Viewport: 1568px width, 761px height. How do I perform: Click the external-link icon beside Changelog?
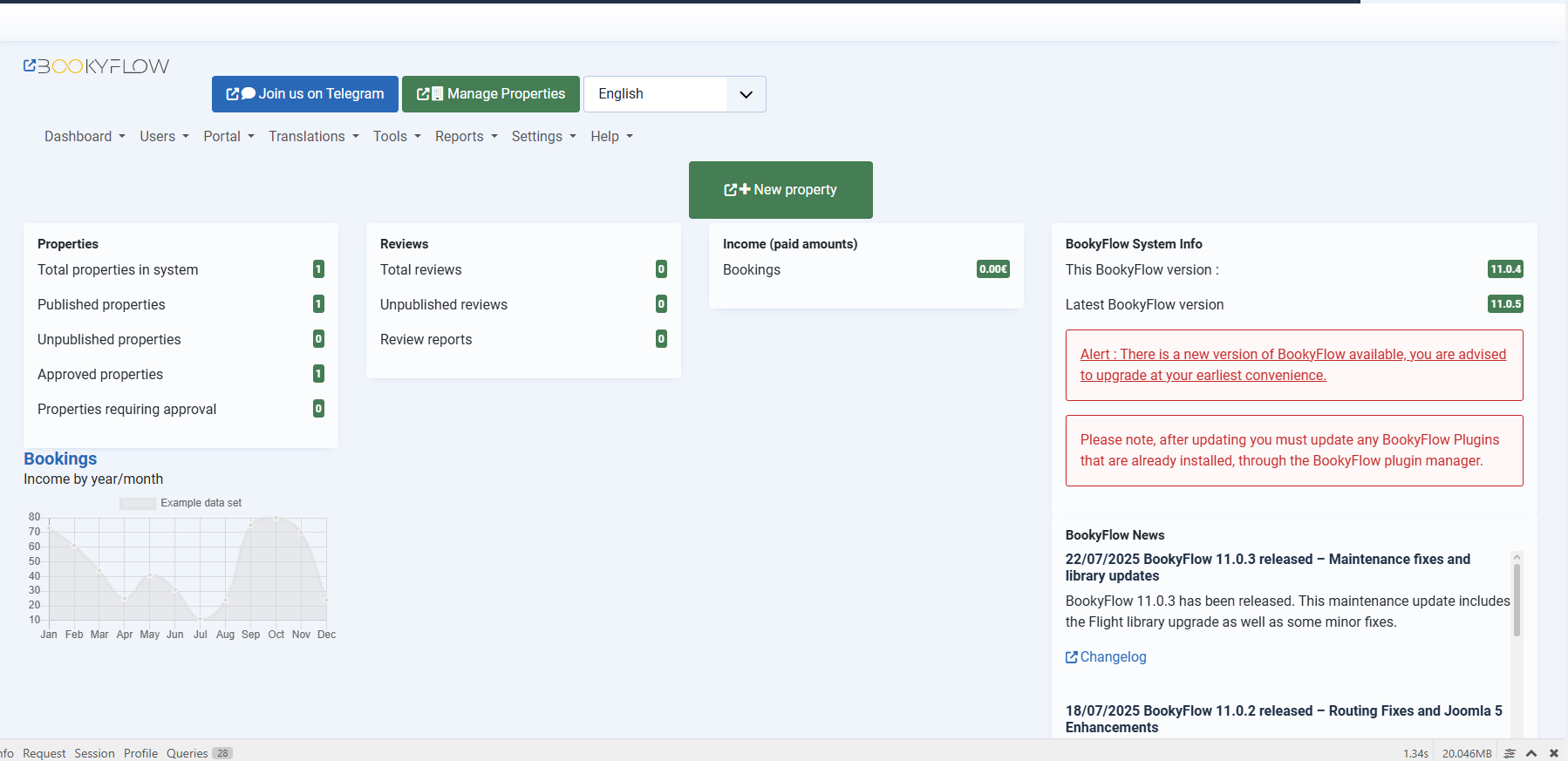[x=1072, y=657]
